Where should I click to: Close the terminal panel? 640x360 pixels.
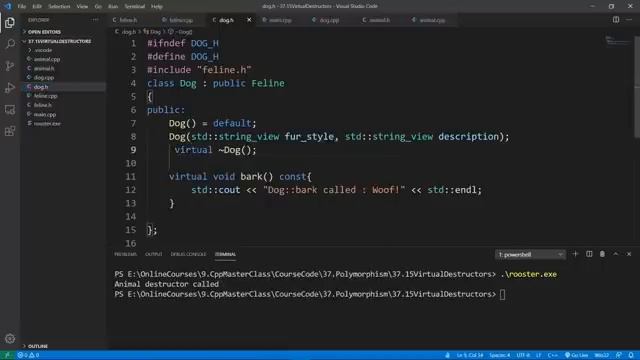click(x=629, y=254)
